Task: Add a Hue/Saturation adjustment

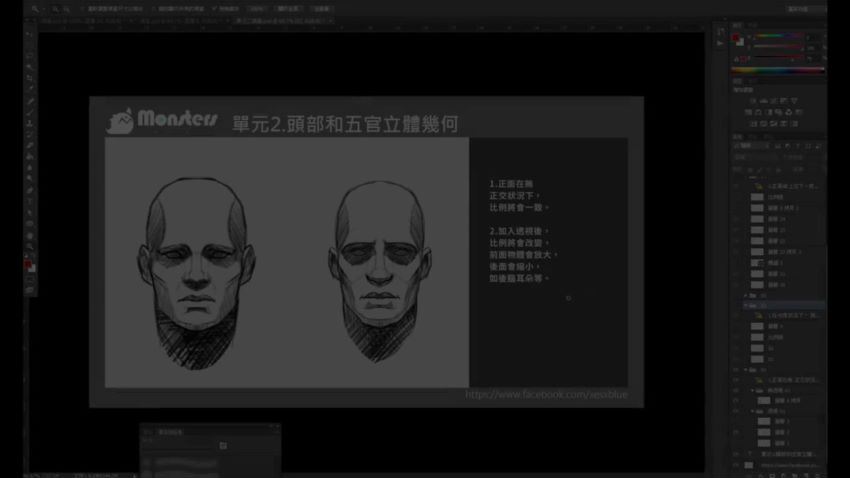Action: click(748, 112)
